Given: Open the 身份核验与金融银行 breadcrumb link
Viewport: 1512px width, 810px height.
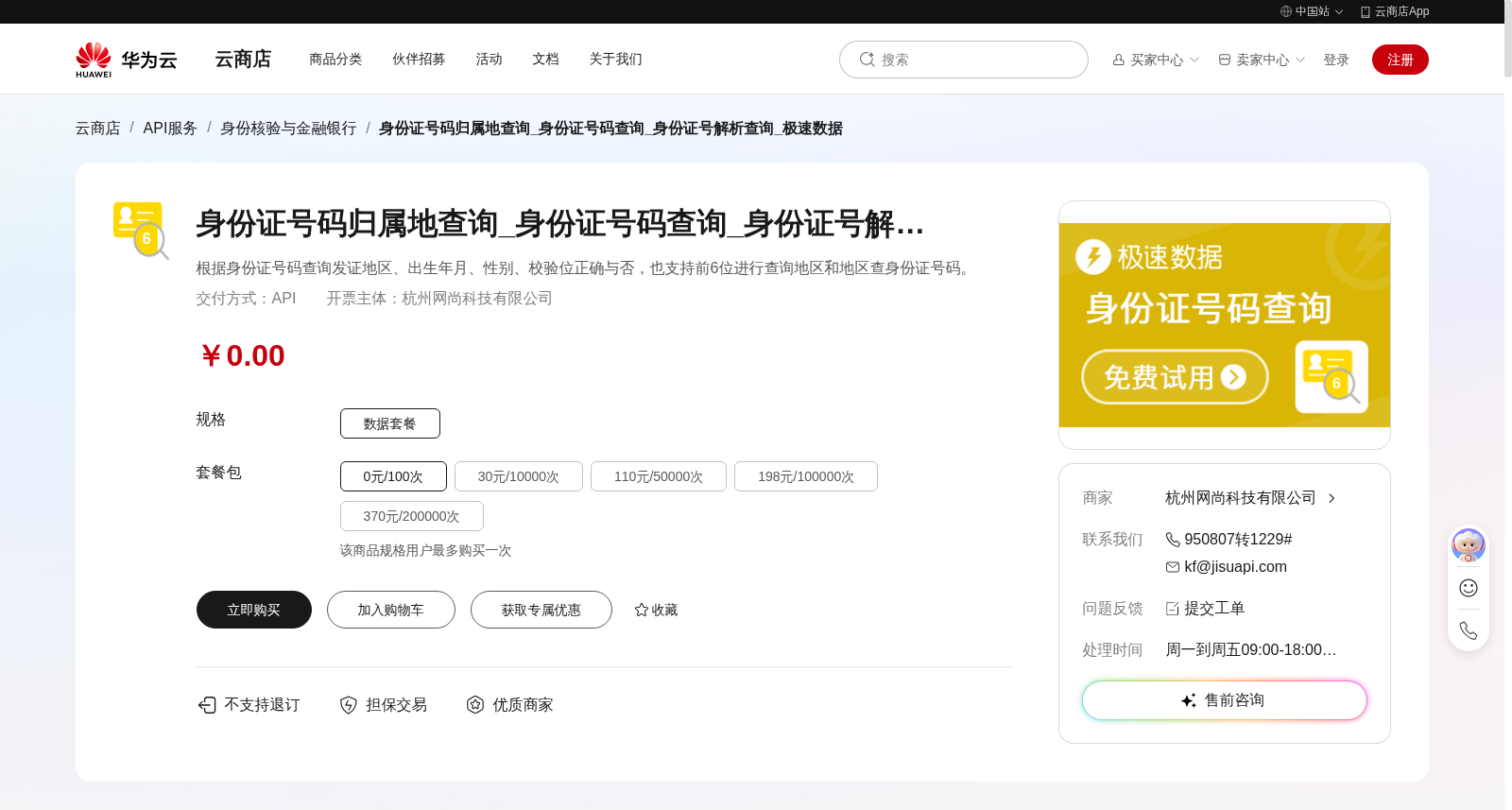Looking at the screenshot, I should (x=288, y=129).
